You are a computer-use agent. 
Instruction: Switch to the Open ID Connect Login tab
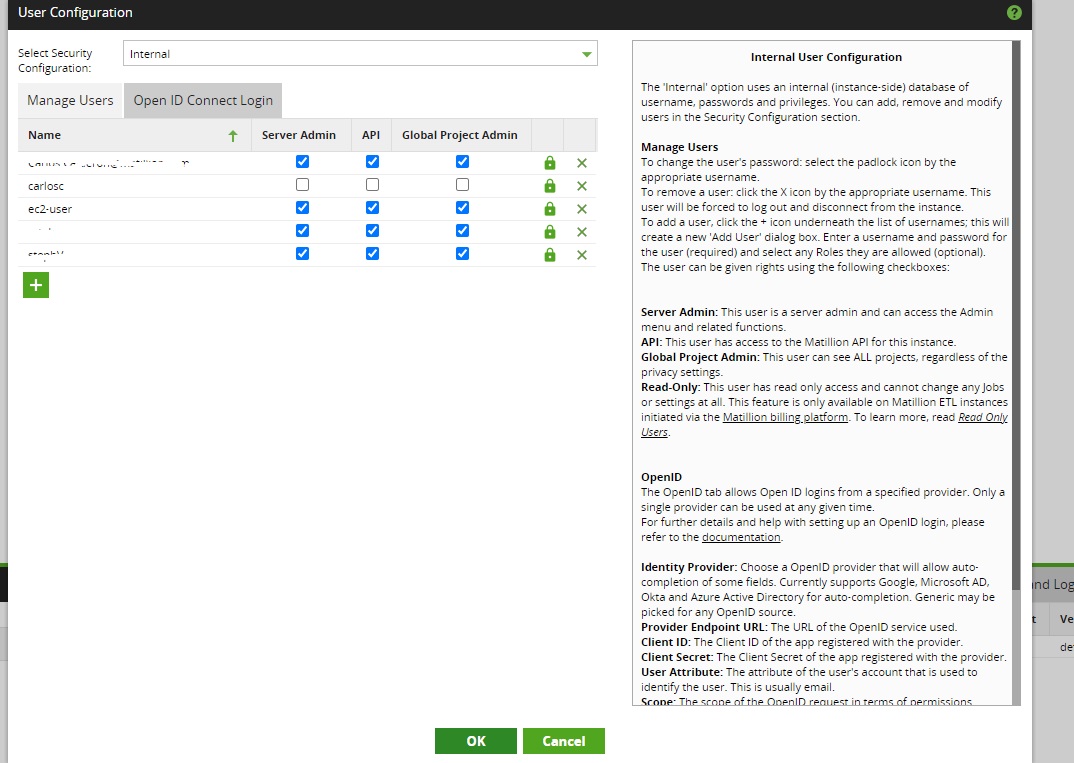(203, 101)
